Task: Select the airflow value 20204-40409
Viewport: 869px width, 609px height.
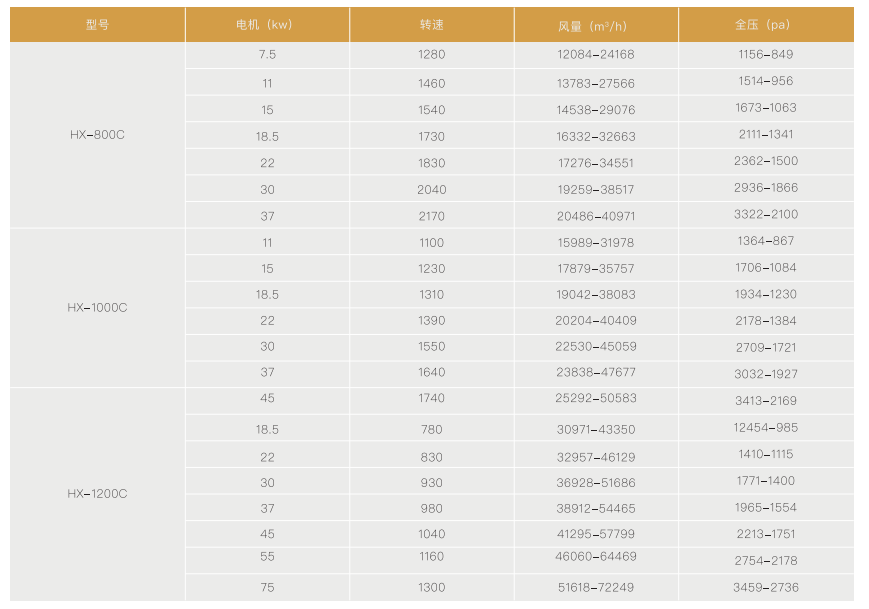Action: click(x=596, y=321)
